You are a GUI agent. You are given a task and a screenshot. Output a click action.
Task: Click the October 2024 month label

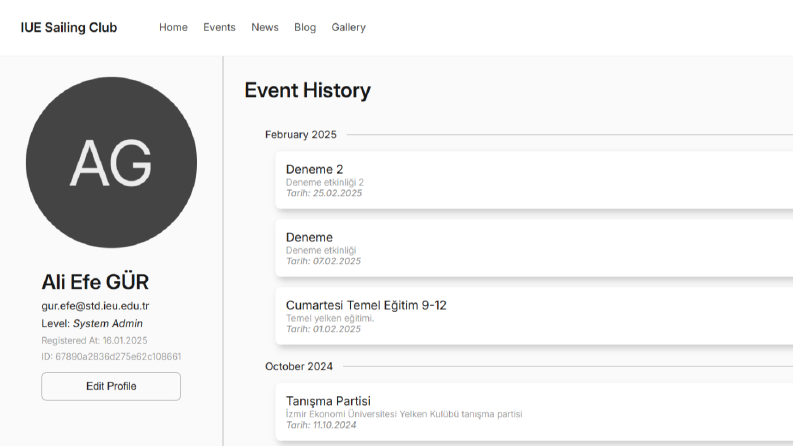[x=299, y=366]
